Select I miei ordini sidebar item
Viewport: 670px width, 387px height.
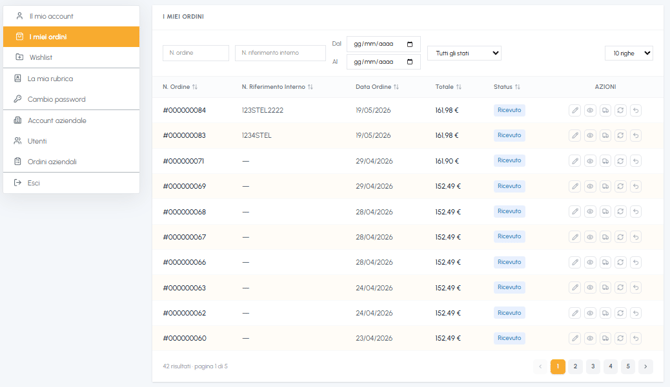pyautogui.click(x=71, y=37)
